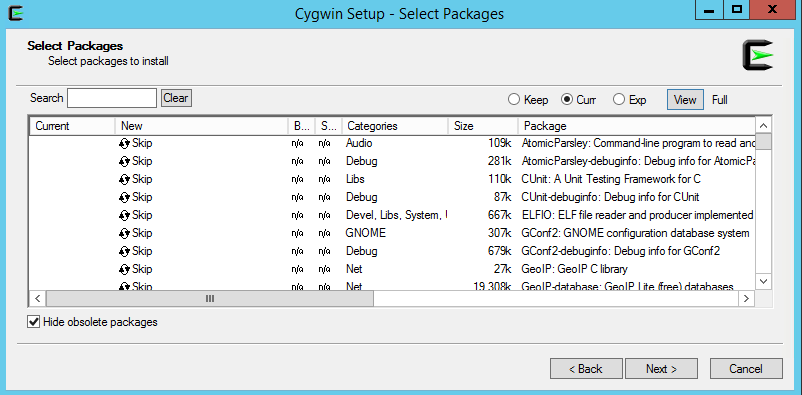
Task: Click the Cygwin logo in the title bar
Action: (16, 13)
